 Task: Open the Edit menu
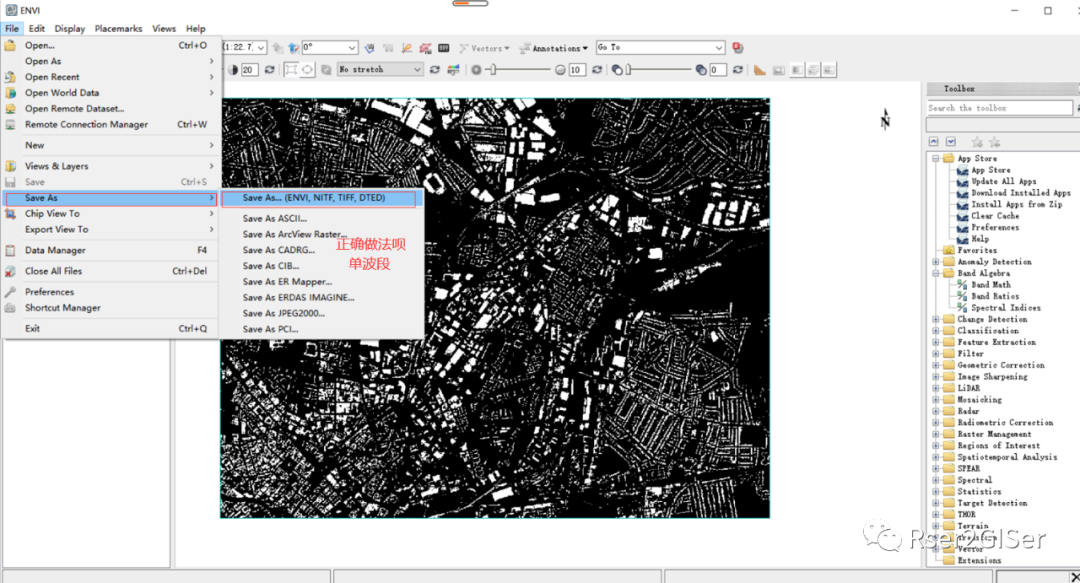37,28
